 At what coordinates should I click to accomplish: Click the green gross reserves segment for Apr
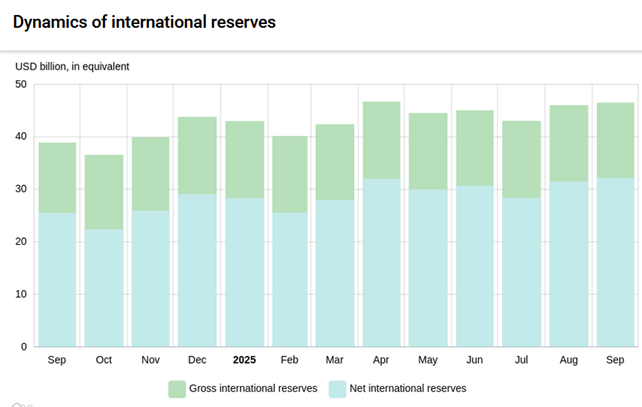pos(381,140)
